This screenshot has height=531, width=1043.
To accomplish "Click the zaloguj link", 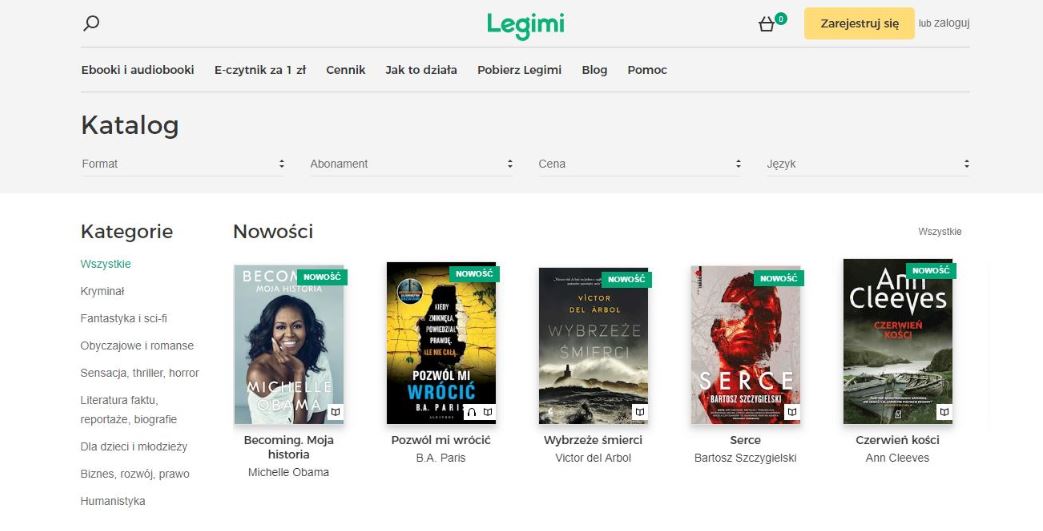I will 952,23.
